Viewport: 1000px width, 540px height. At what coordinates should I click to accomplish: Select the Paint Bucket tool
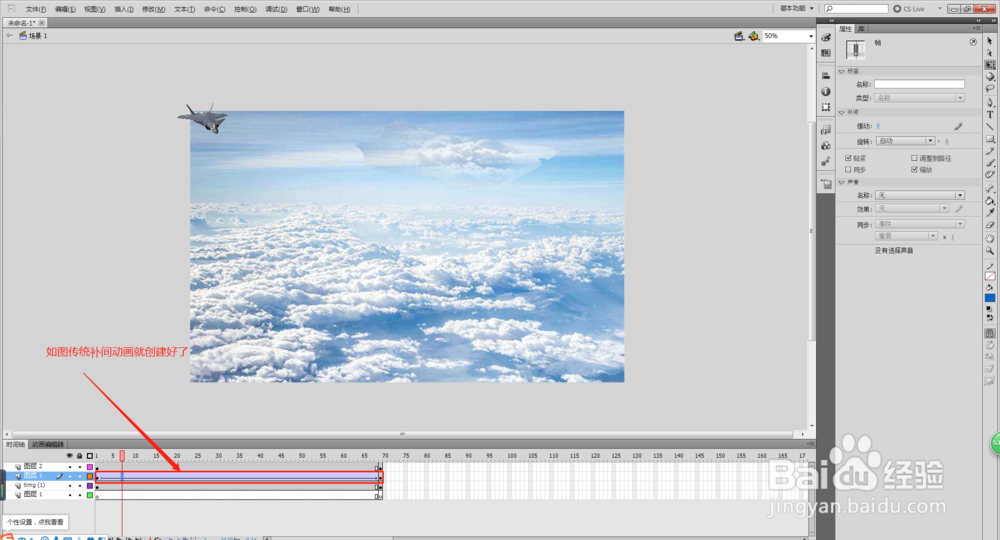tap(990, 200)
